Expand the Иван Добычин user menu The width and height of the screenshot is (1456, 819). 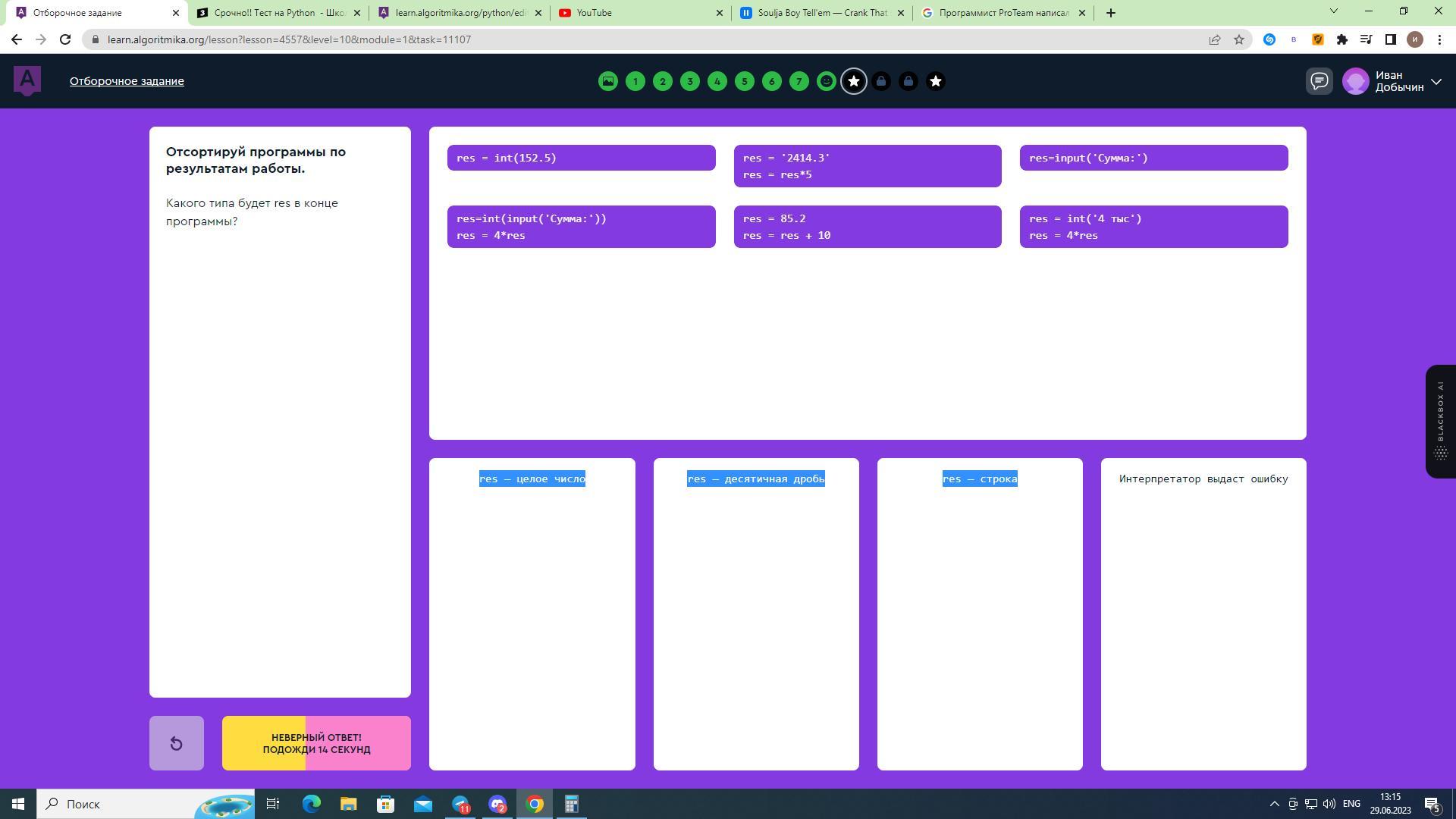[x=1436, y=81]
